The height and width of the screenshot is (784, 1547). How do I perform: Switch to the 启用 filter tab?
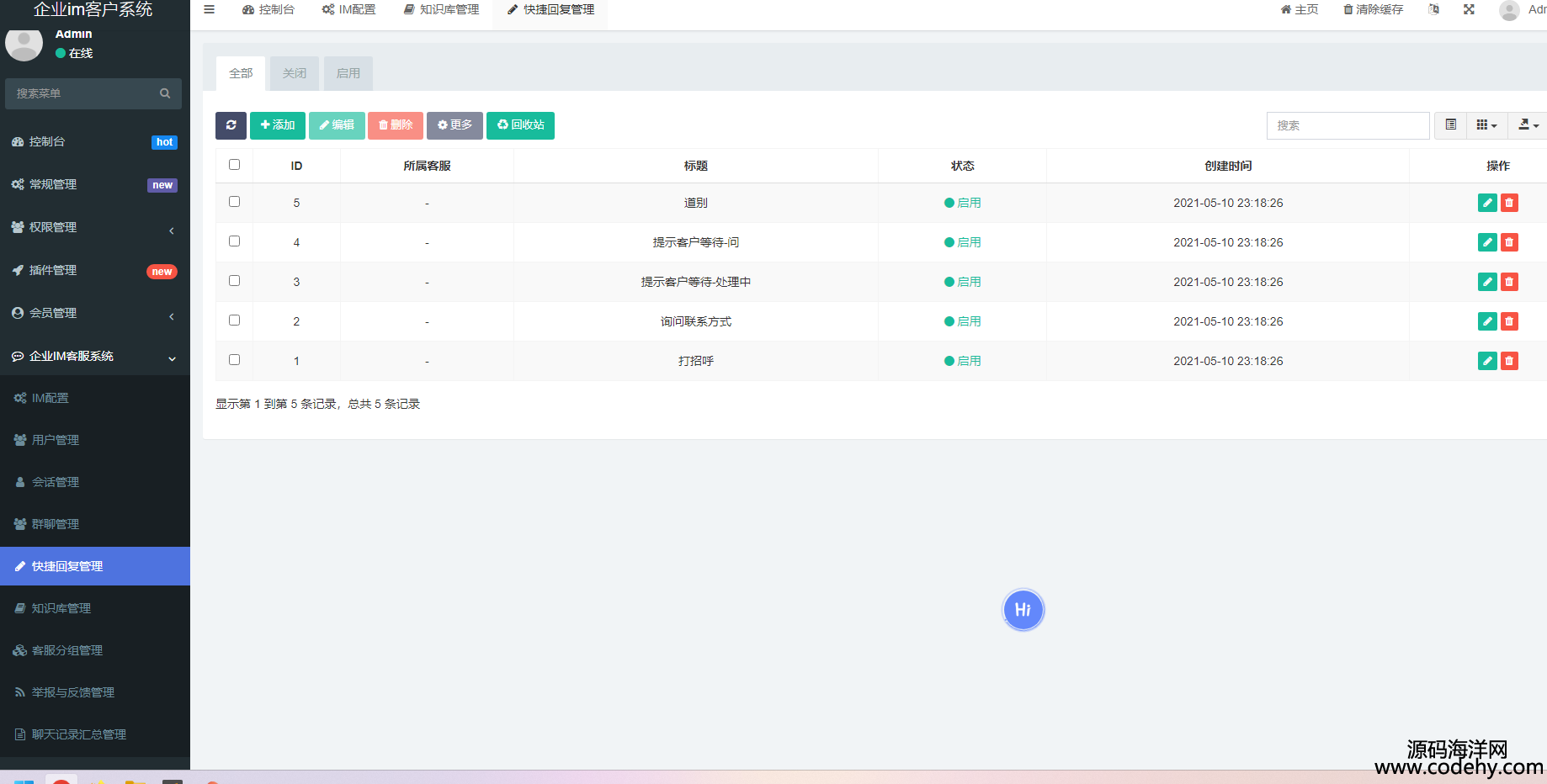348,74
